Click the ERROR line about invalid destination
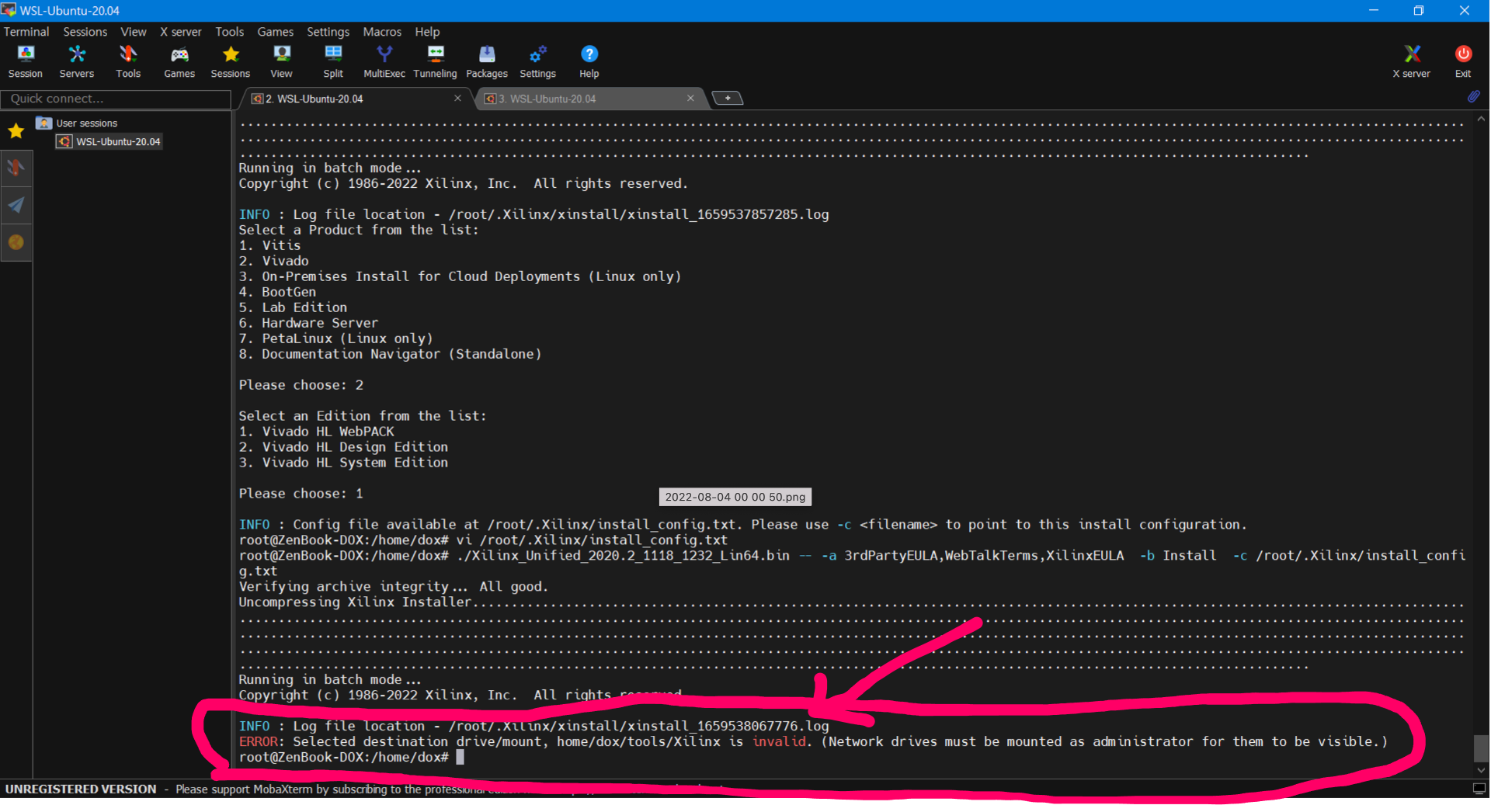Image resolution: width=1491 pixels, height=812 pixels. pos(813,741)
